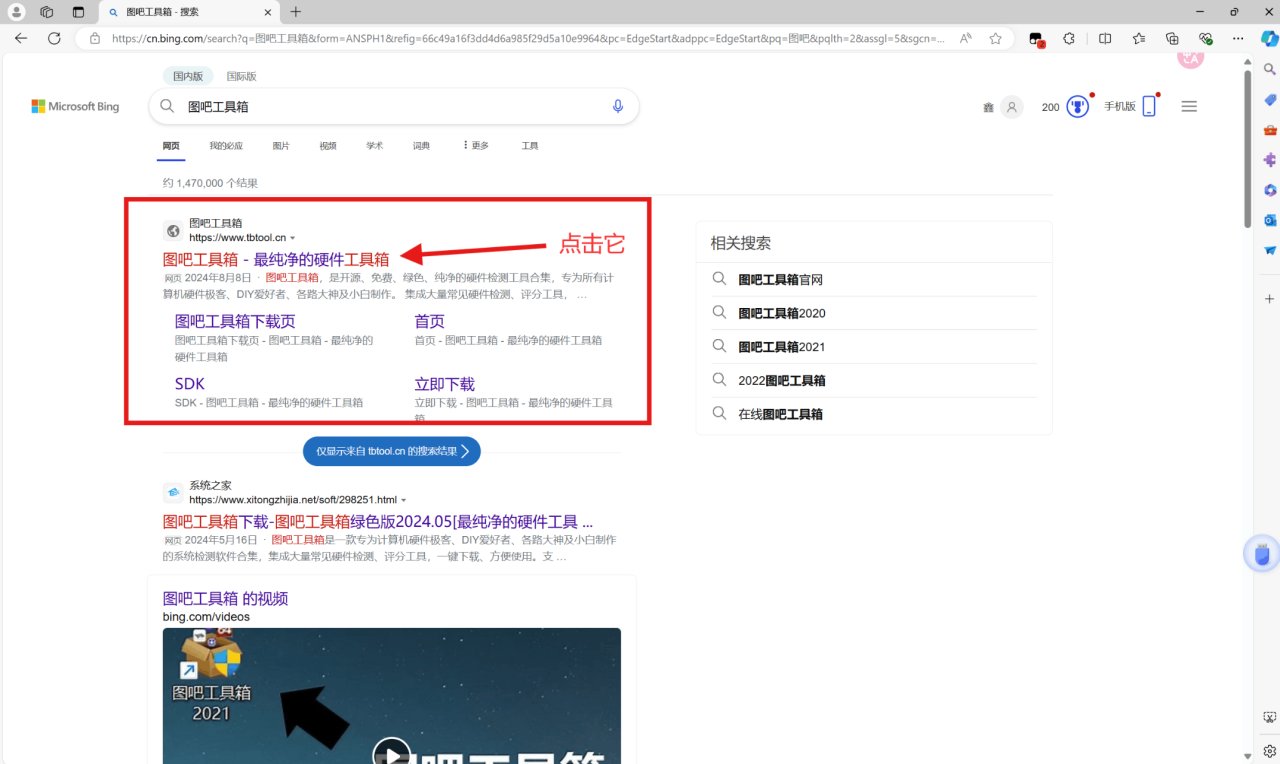This screenshot has width=1280, height=764.
Task: Select the 图片 tab
Action: tap(281, 146)
